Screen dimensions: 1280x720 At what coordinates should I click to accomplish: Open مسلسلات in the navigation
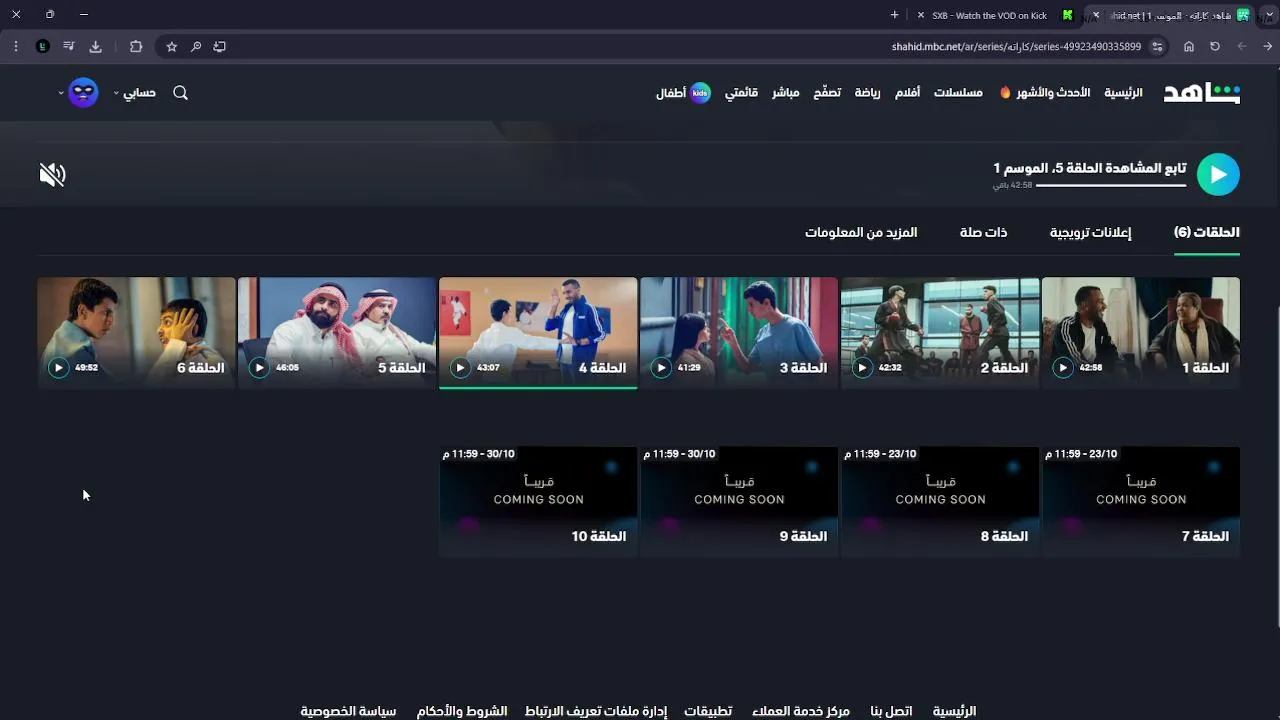click(958, 93)
